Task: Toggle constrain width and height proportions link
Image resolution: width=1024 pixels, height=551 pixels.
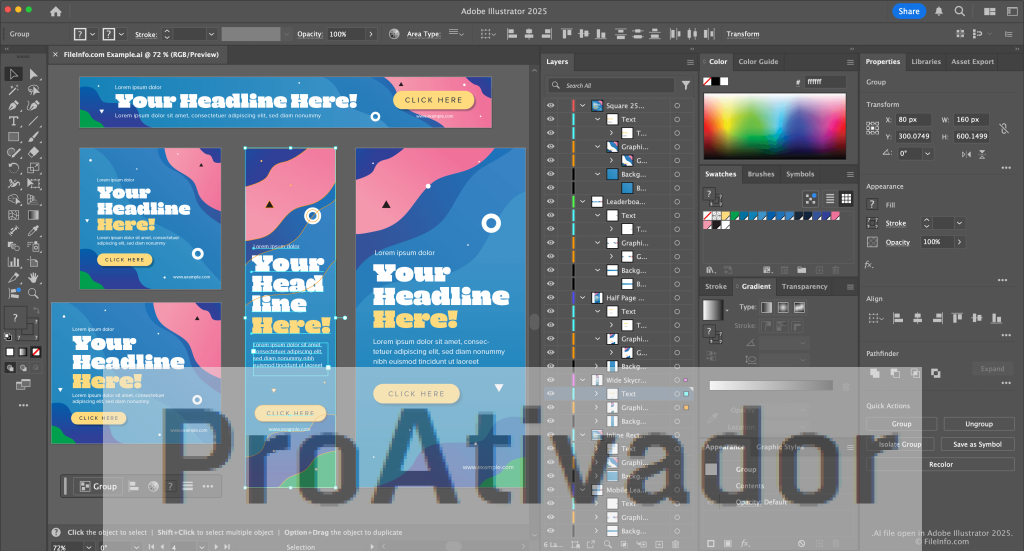Action: (x=1004, y=128)
